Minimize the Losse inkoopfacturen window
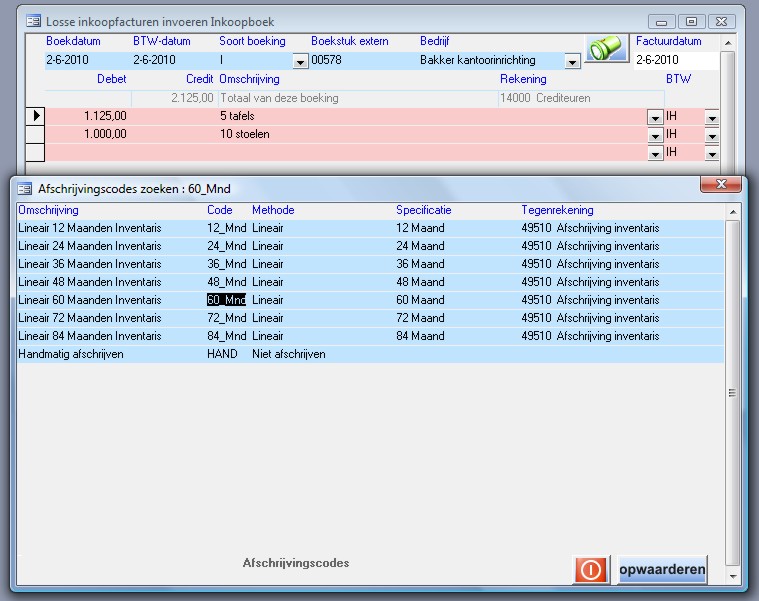 tap(662, 22)
